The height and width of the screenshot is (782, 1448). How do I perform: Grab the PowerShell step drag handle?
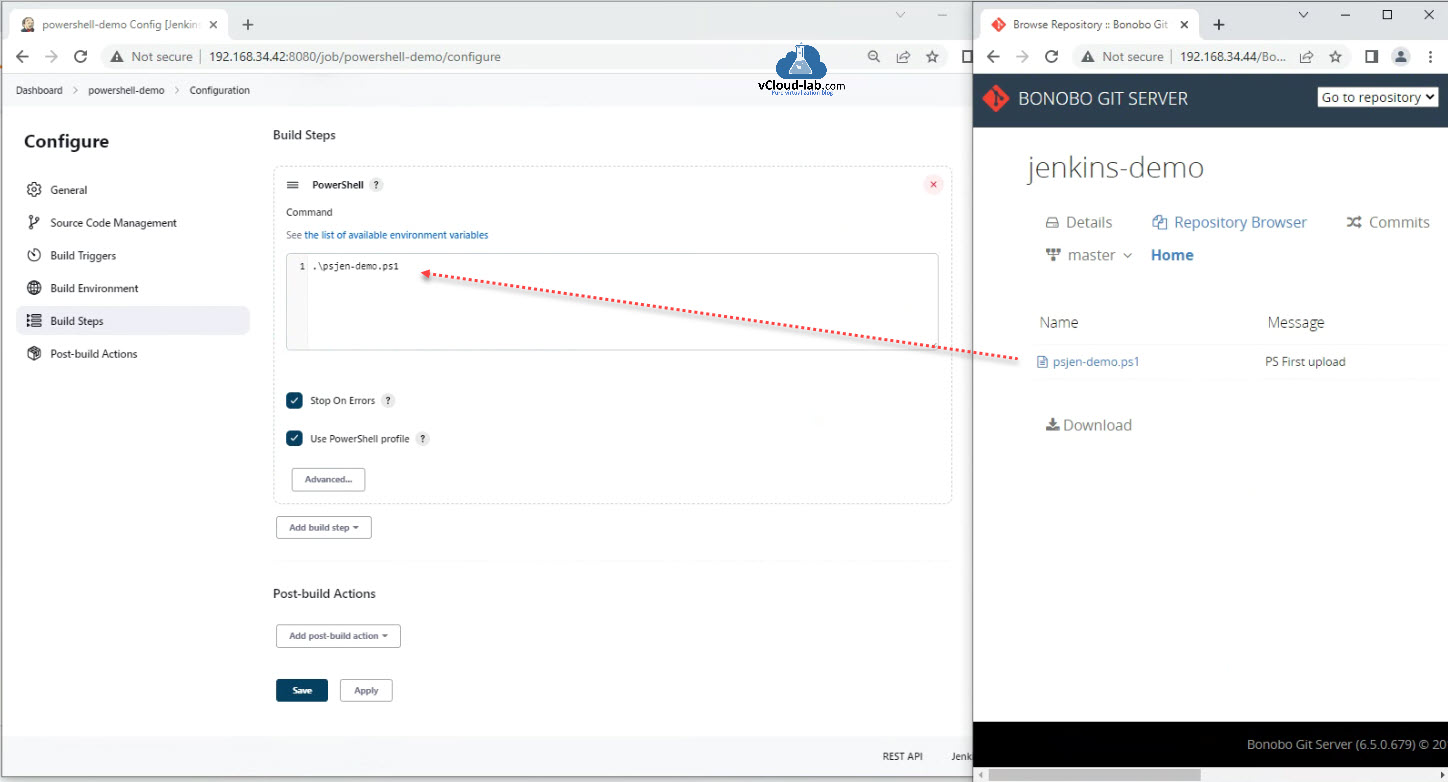293,185
